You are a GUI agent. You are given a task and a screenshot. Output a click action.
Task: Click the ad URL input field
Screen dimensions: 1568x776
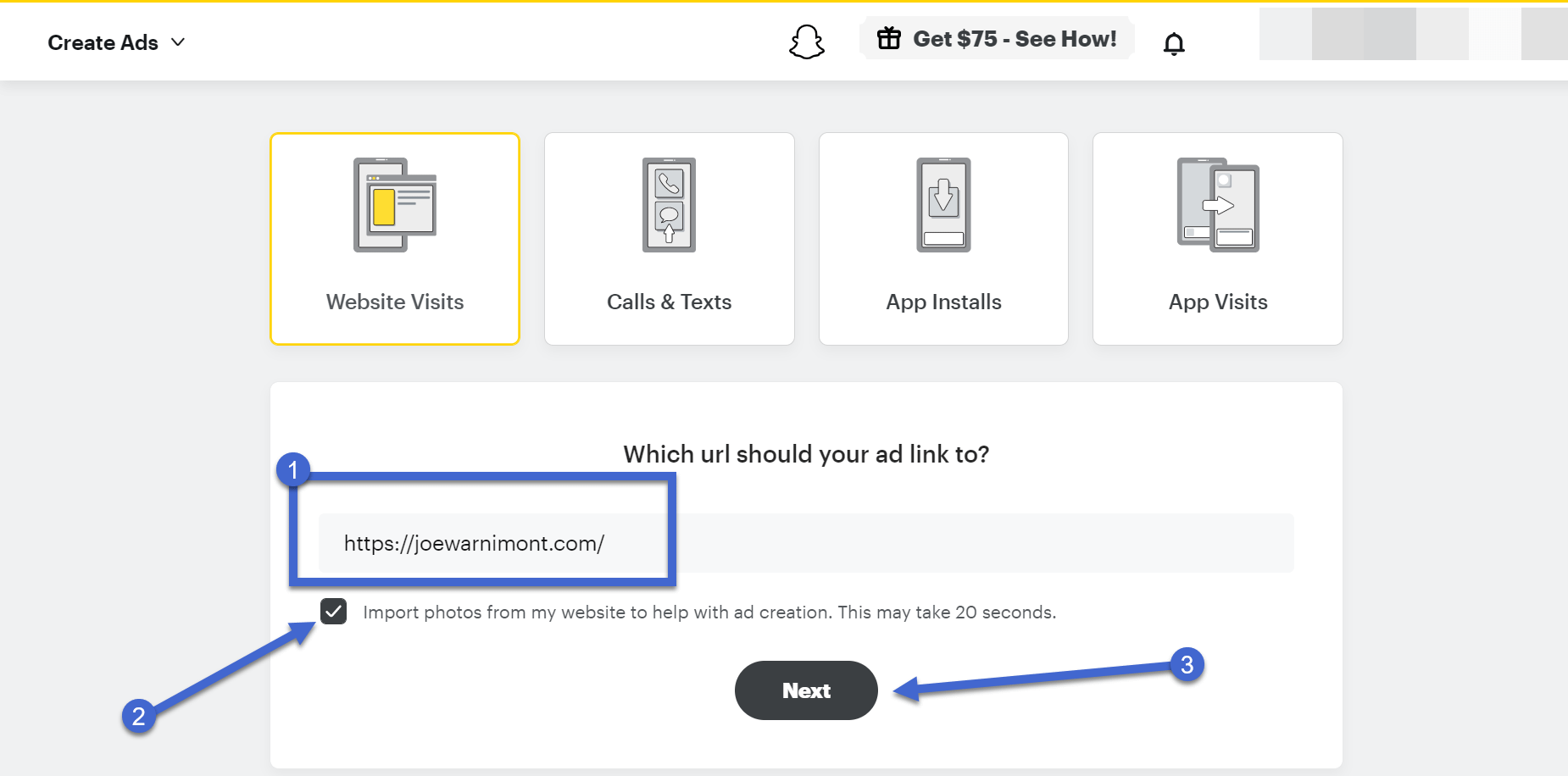coord(805,543)
